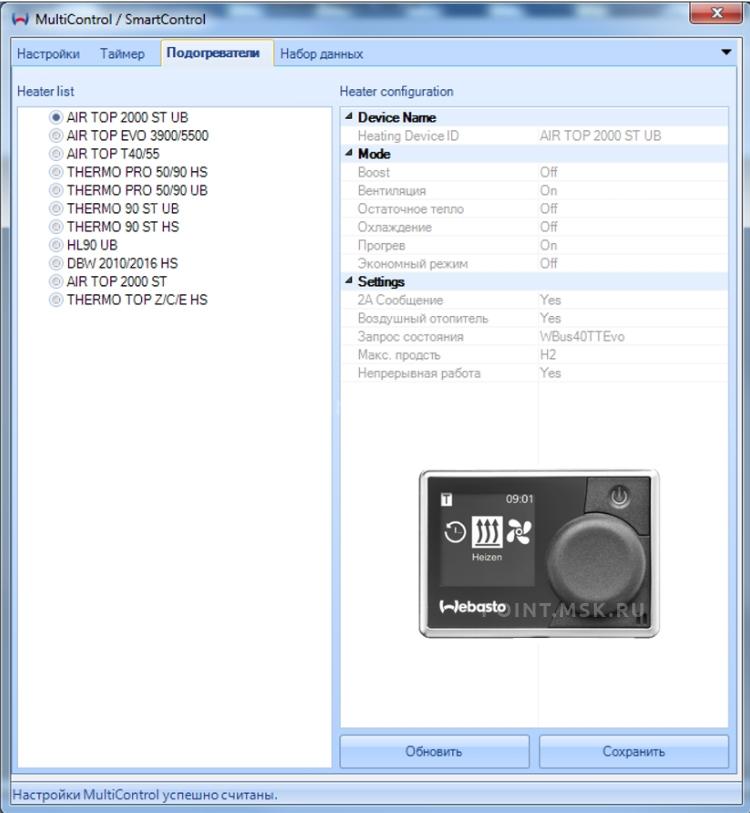Select THERMO PRO 50/90 HS heater
The width and height of the screenshot is (750, 813).
click(x=128, y=172)
